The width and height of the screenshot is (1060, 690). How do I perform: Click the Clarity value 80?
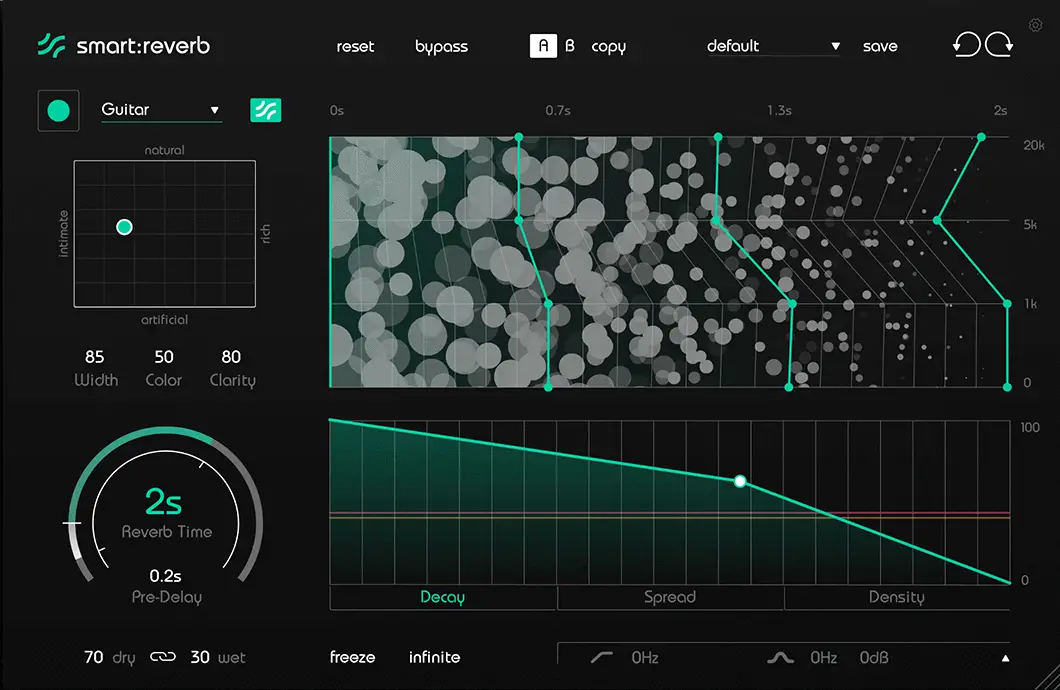pyautogui.click(x=231, y=357)
